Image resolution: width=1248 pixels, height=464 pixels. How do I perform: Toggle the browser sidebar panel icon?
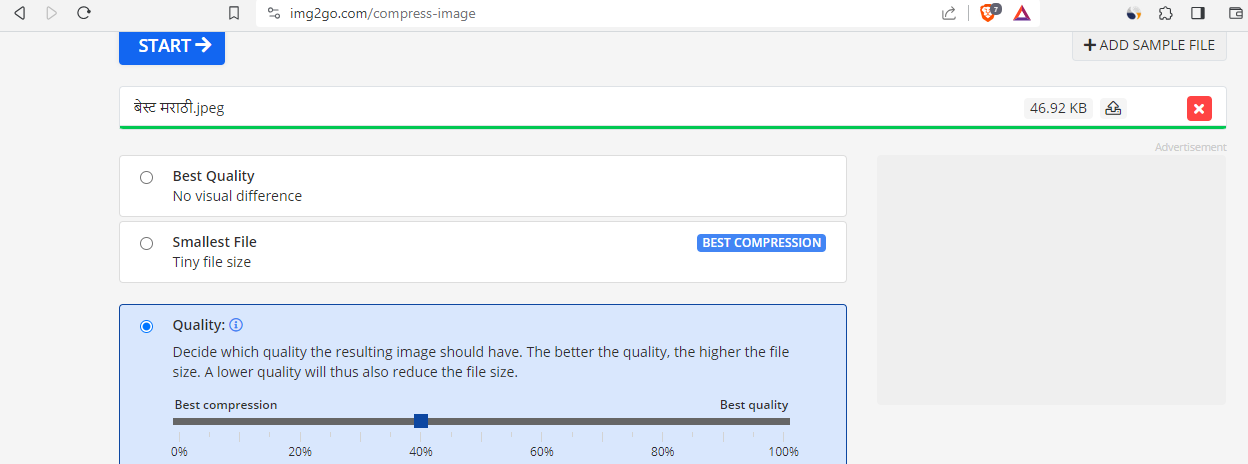1197,13
